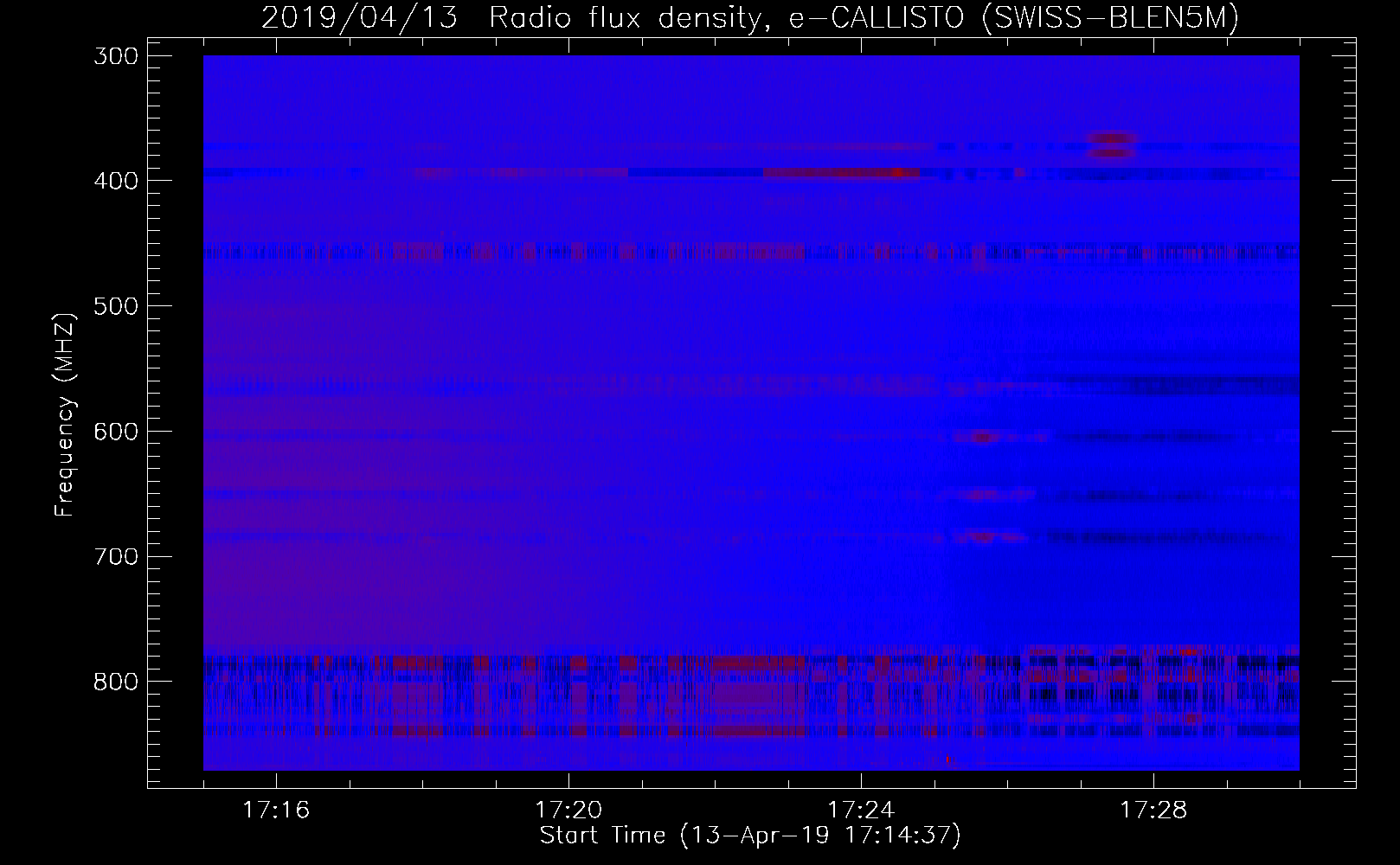Click the 17:24 time tick label

pos(861,810)
